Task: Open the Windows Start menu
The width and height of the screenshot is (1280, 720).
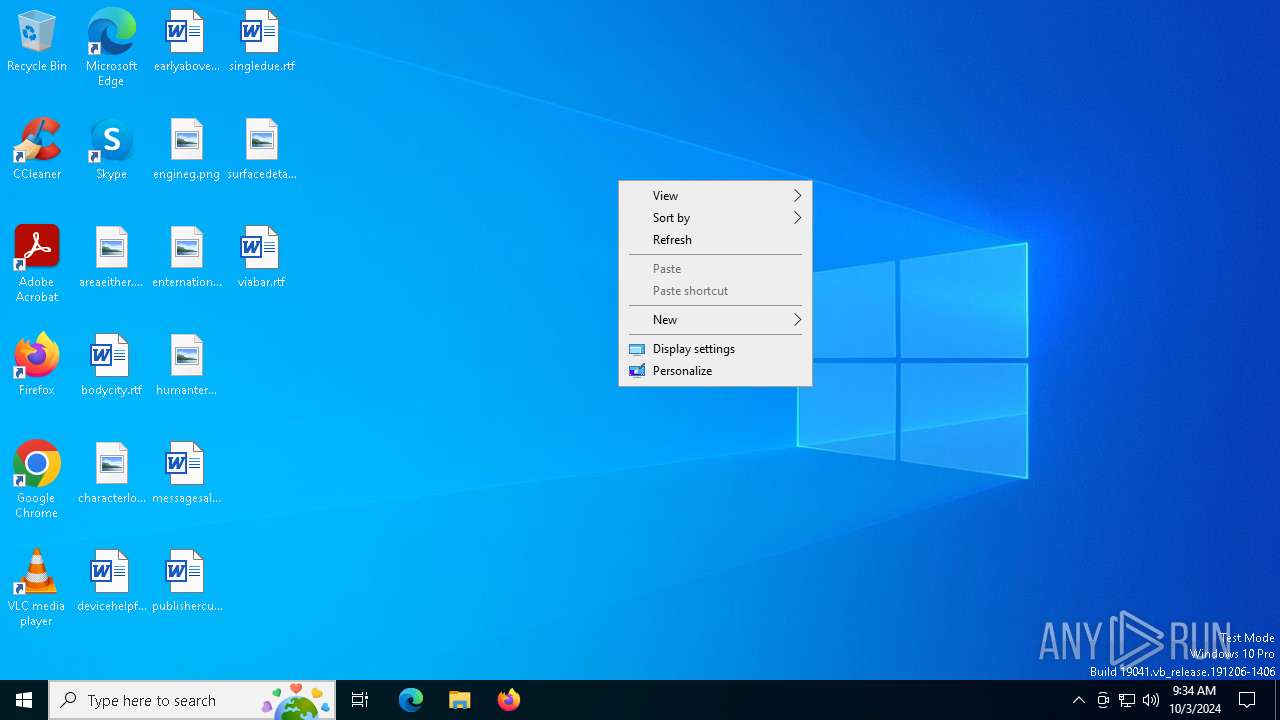Action: click(x=24, y=700)
